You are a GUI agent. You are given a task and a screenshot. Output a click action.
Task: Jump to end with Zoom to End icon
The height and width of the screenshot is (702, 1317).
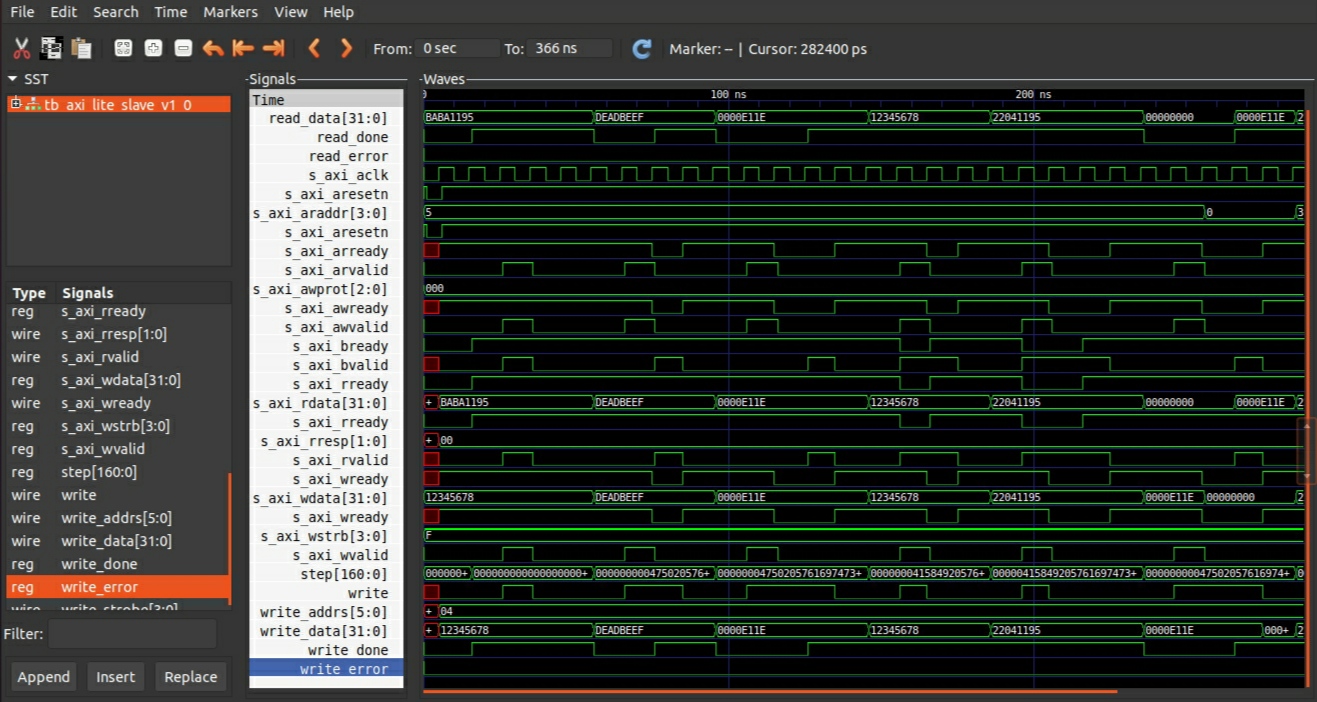(x=273, y=48)
